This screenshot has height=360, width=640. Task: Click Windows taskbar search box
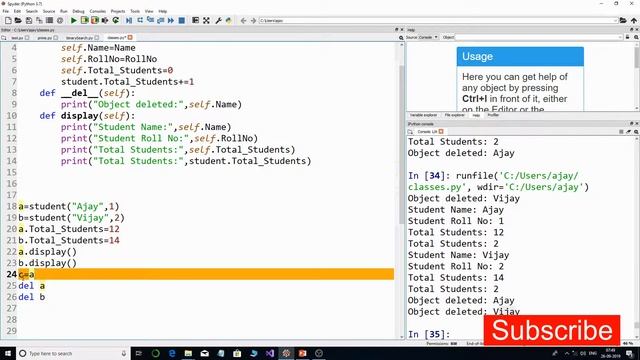point(73,353)
